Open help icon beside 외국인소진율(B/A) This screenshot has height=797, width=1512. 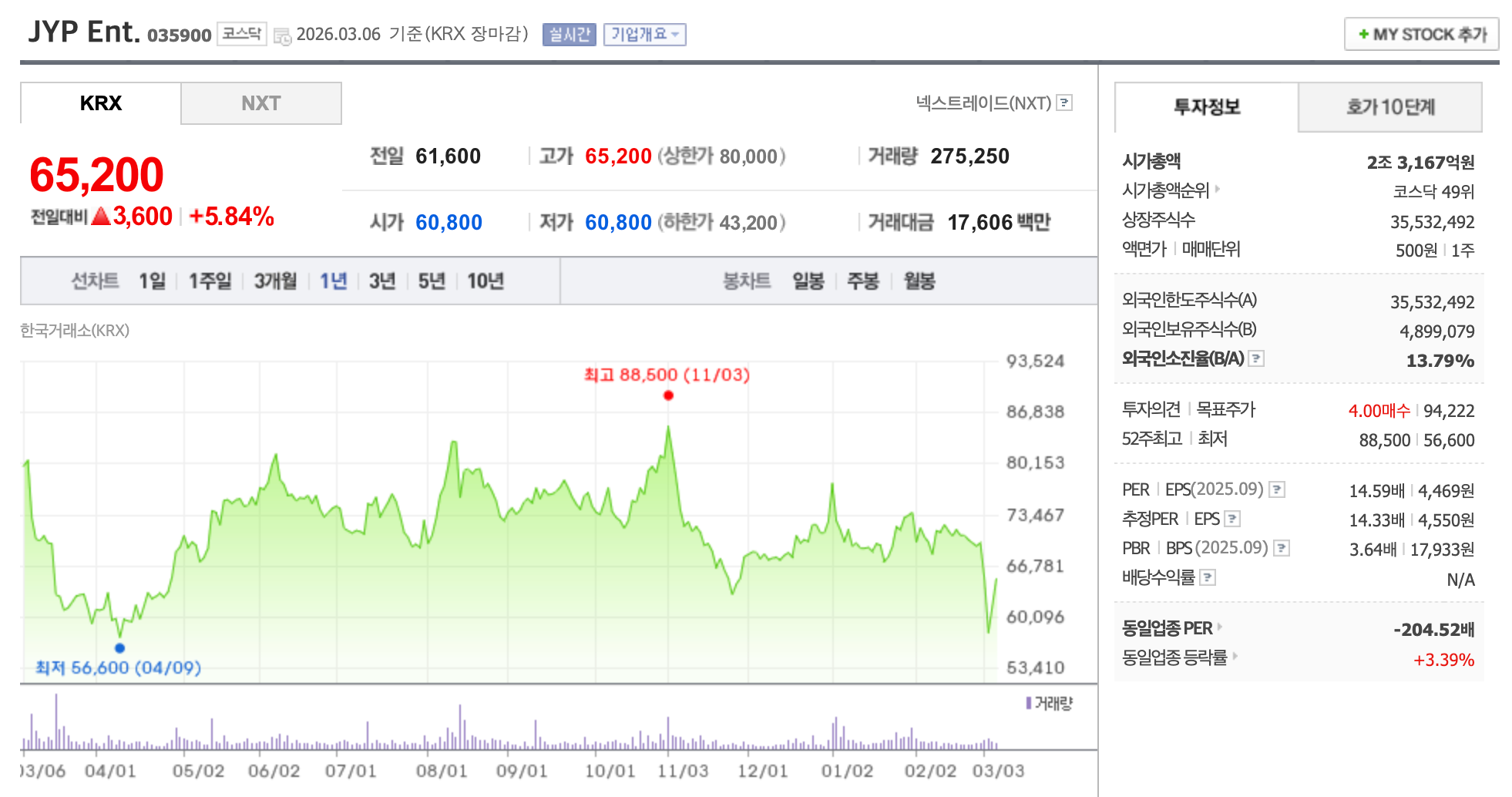pyautogui.click(x=1256, y=358)
